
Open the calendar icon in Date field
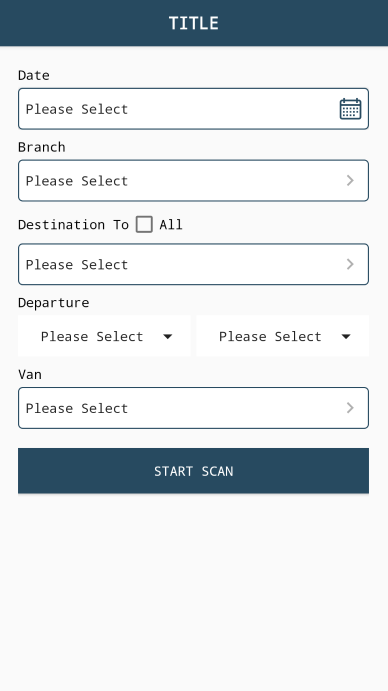(x=351, y=109)
